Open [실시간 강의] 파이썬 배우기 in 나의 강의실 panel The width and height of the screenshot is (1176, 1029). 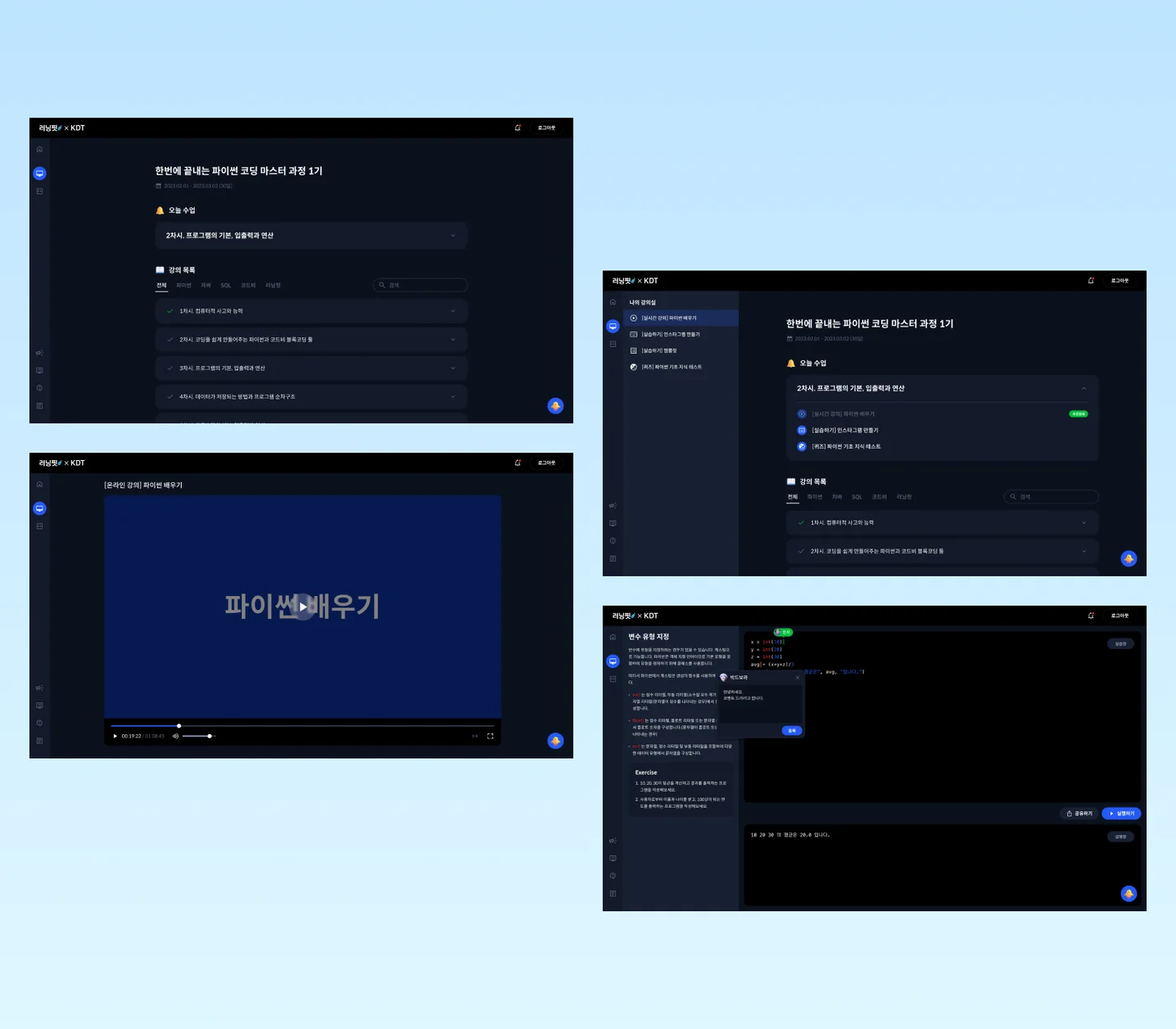pyautogui.click(x=681, y=318)
